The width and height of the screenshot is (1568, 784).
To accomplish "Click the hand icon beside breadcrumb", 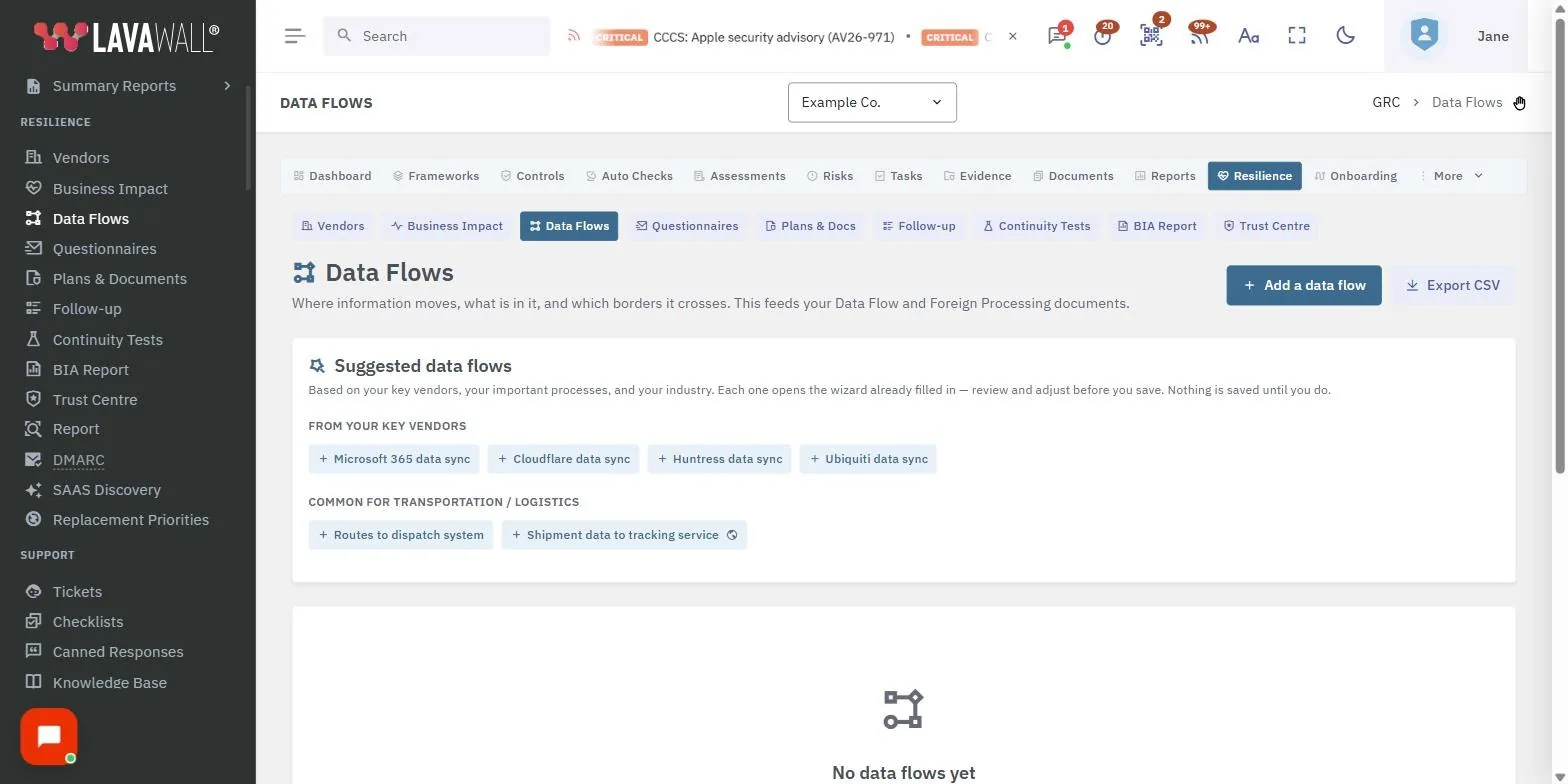I will point(1519,102).
